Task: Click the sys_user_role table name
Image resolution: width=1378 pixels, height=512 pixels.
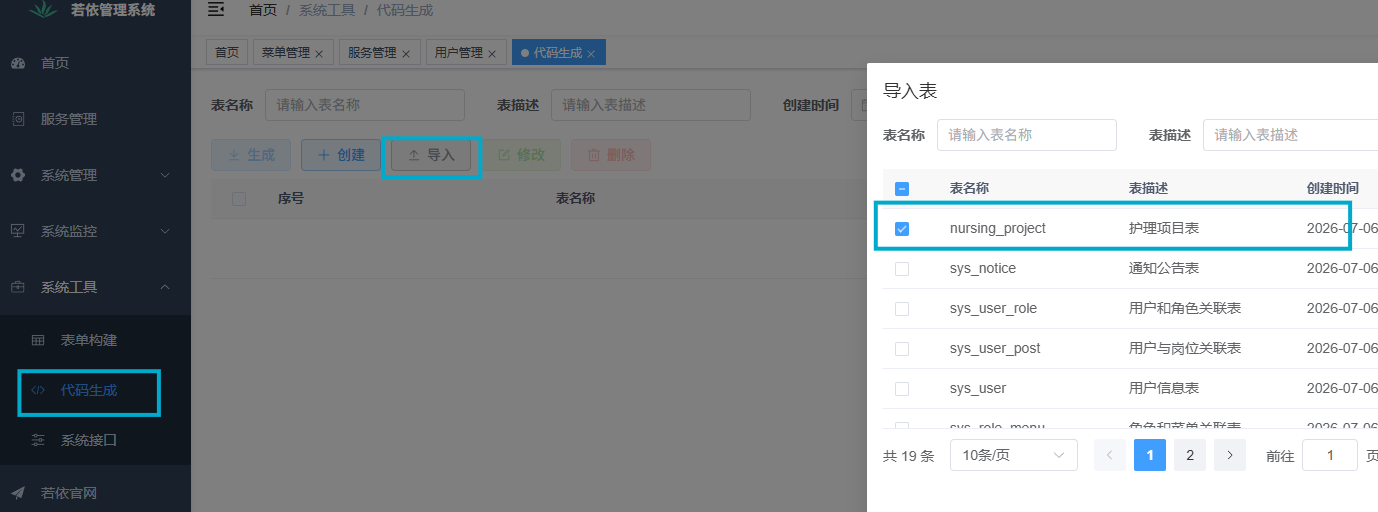Action: 994,308
